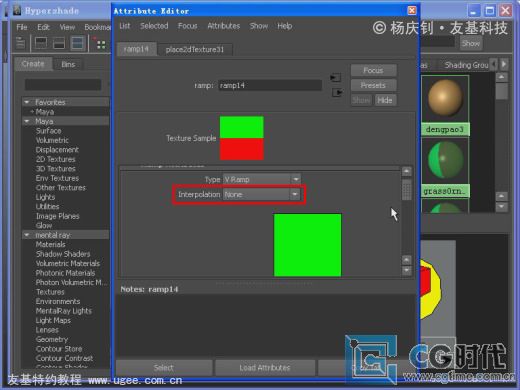The image size is (520, 390).
Task: Click the large green ramp color swatch
Action: [307, 245]
